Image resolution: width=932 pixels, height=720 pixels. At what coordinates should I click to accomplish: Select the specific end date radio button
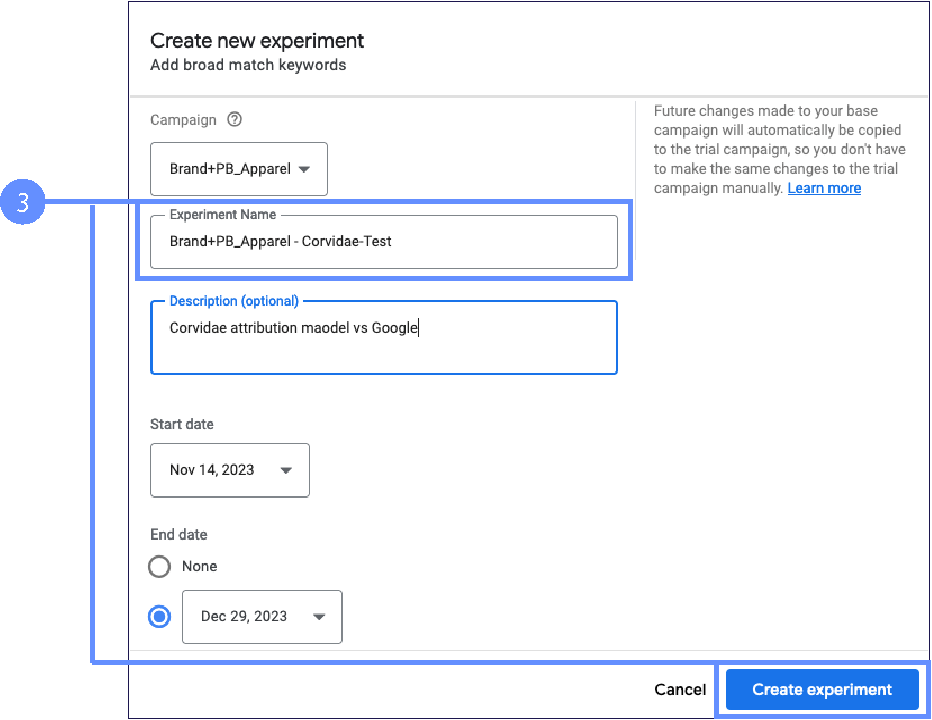point(159,617)
